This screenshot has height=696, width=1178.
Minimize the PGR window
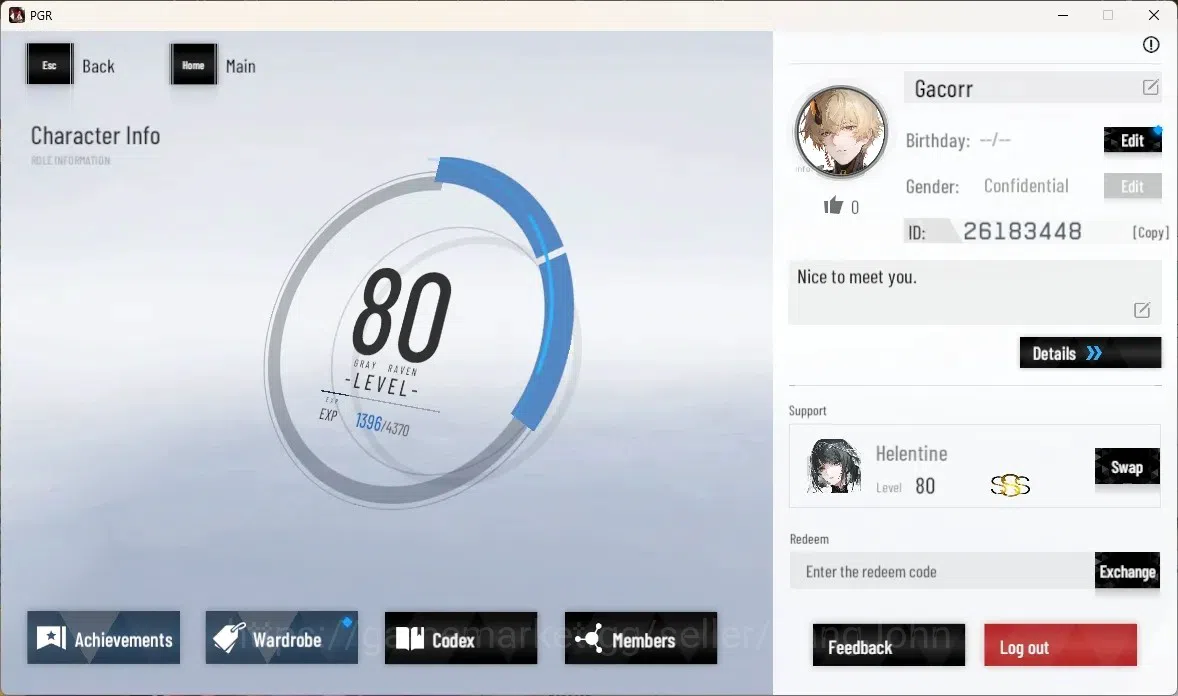(x=1063, y=15)
